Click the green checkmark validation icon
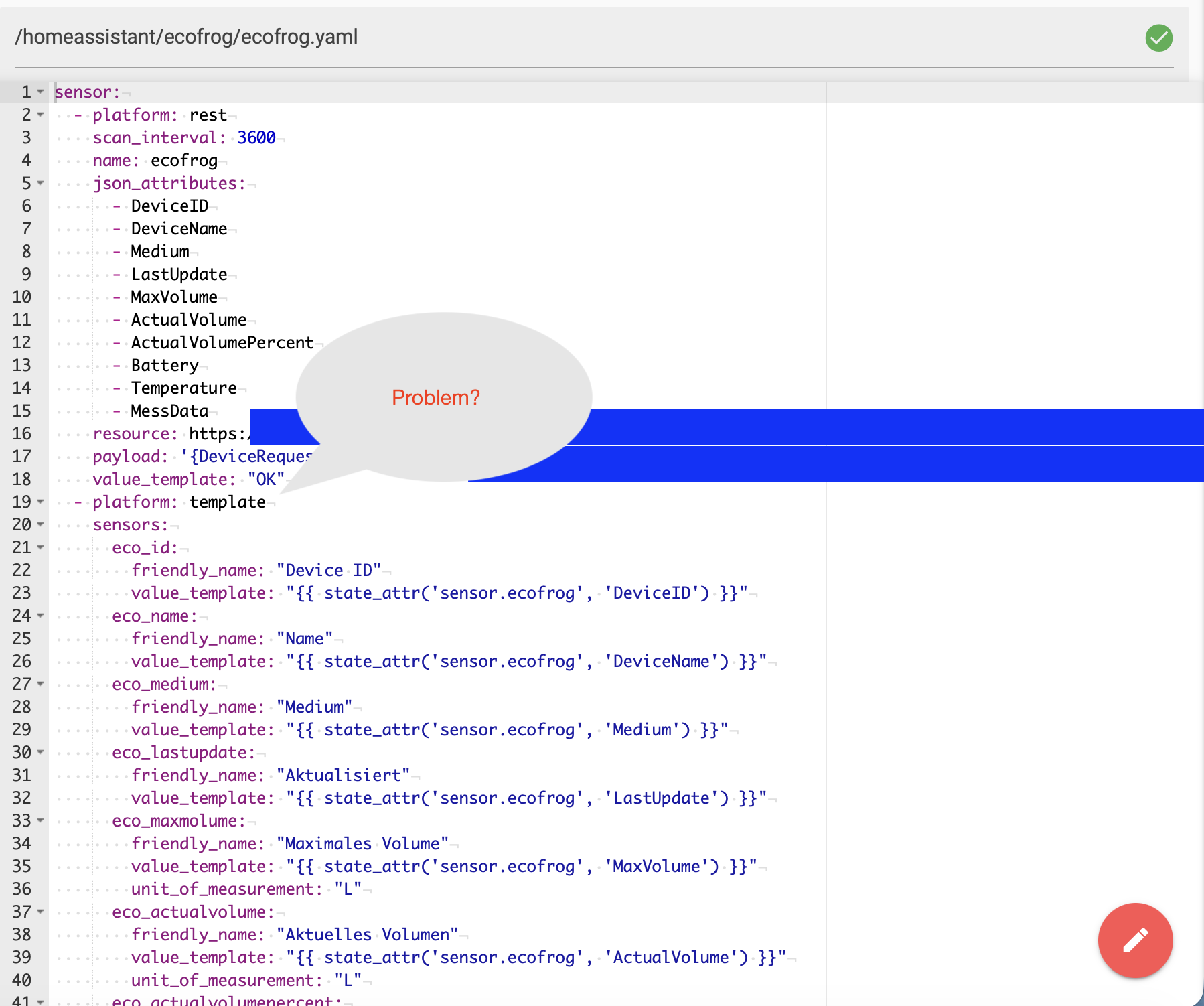 point(1158,38)
